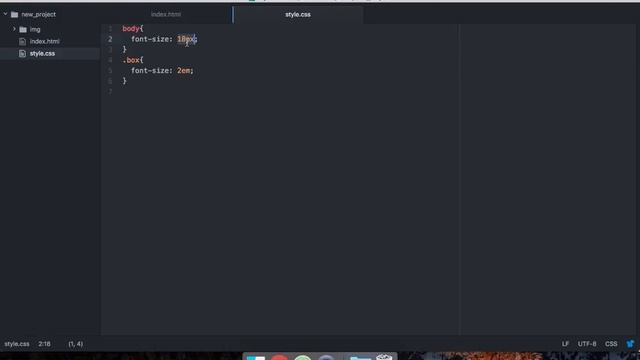Select the new_project folder icon
This screenshot has width=640, height=360.
(x=15, y=15)
